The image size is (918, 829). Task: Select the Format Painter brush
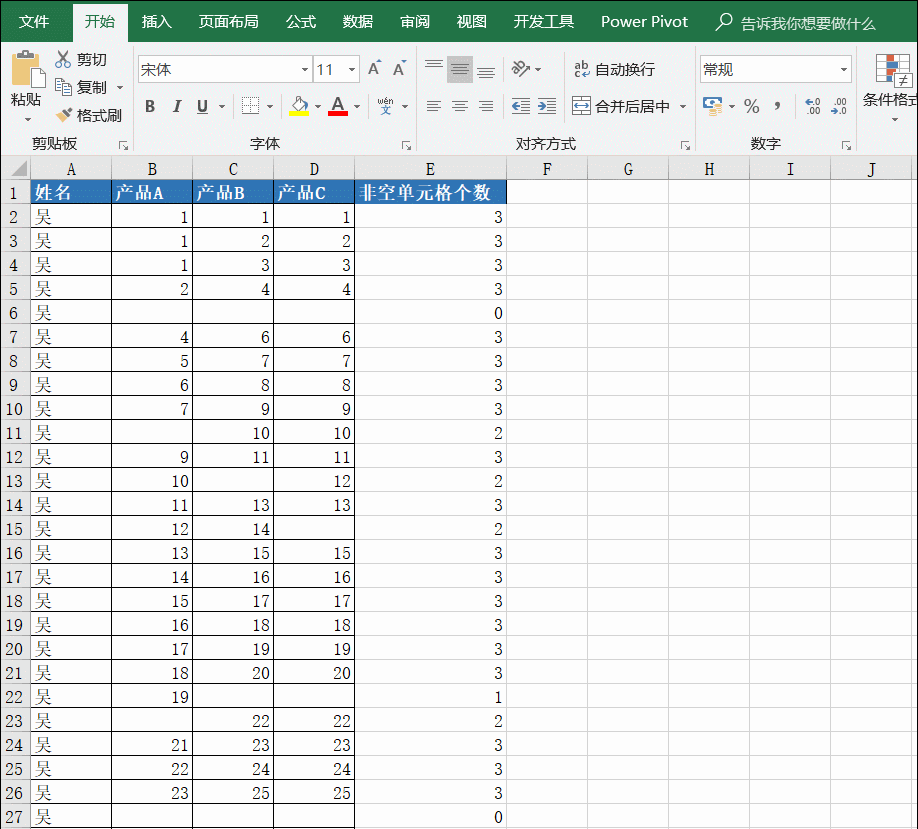point(63,115)
